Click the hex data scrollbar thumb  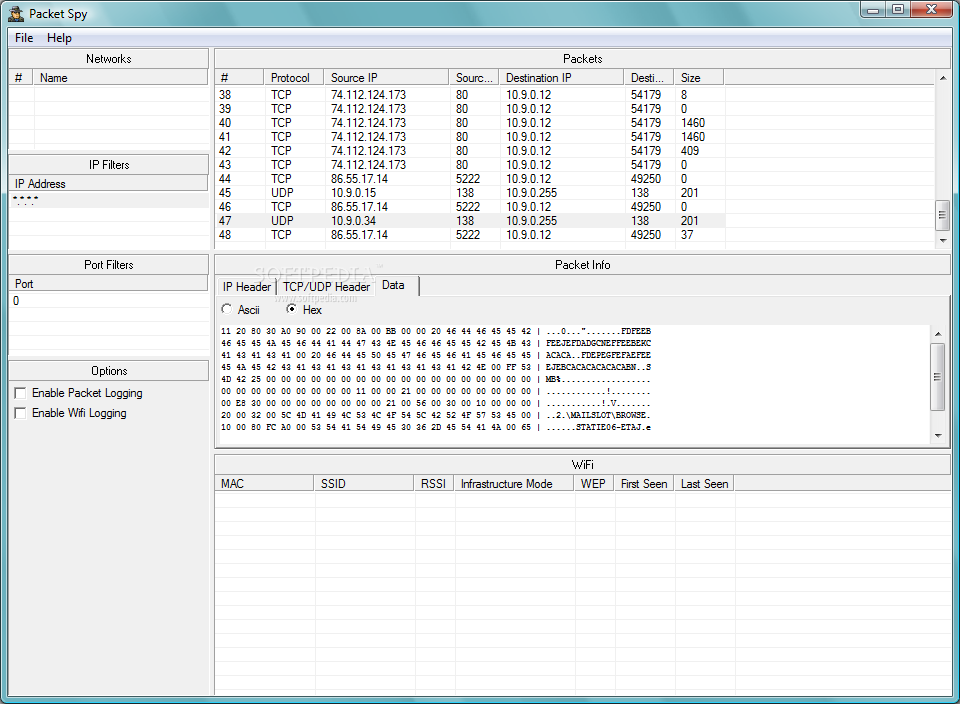click(938, 376)
